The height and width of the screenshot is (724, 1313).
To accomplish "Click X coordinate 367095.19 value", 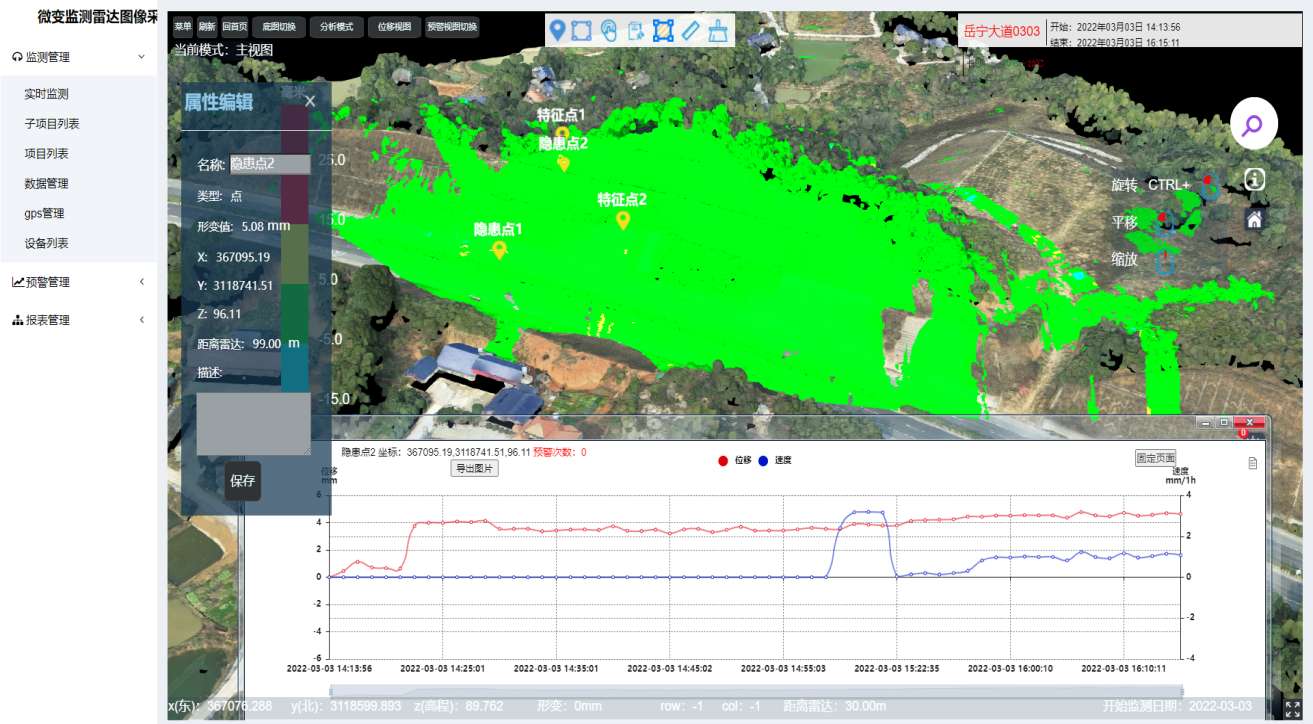I will pyautogui.click(x=243, y=257).
